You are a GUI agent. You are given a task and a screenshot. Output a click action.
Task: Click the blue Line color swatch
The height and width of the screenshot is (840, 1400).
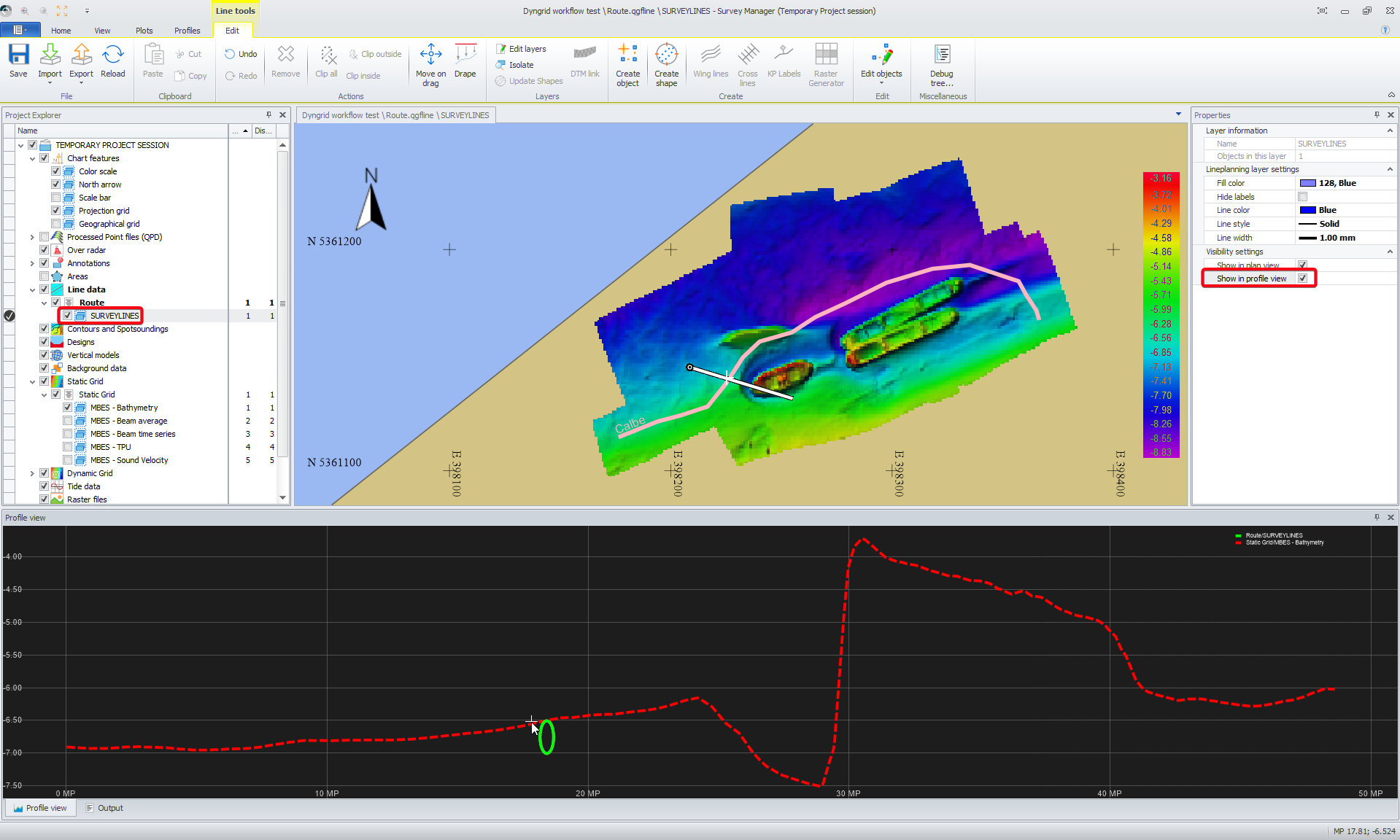[1308, 210]
